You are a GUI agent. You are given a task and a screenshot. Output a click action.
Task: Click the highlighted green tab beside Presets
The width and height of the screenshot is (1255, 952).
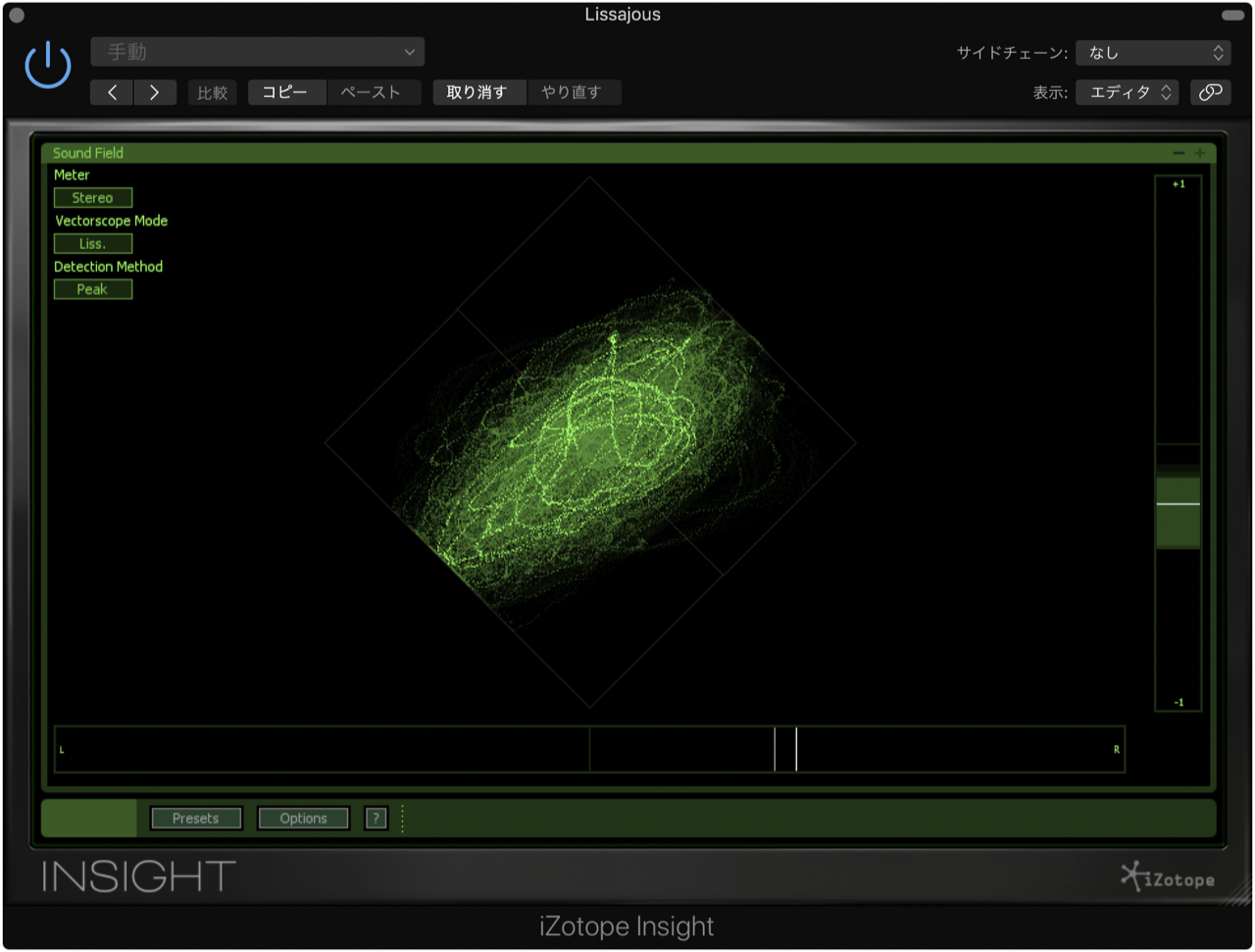pyautogui.click(x=88, y=817)
